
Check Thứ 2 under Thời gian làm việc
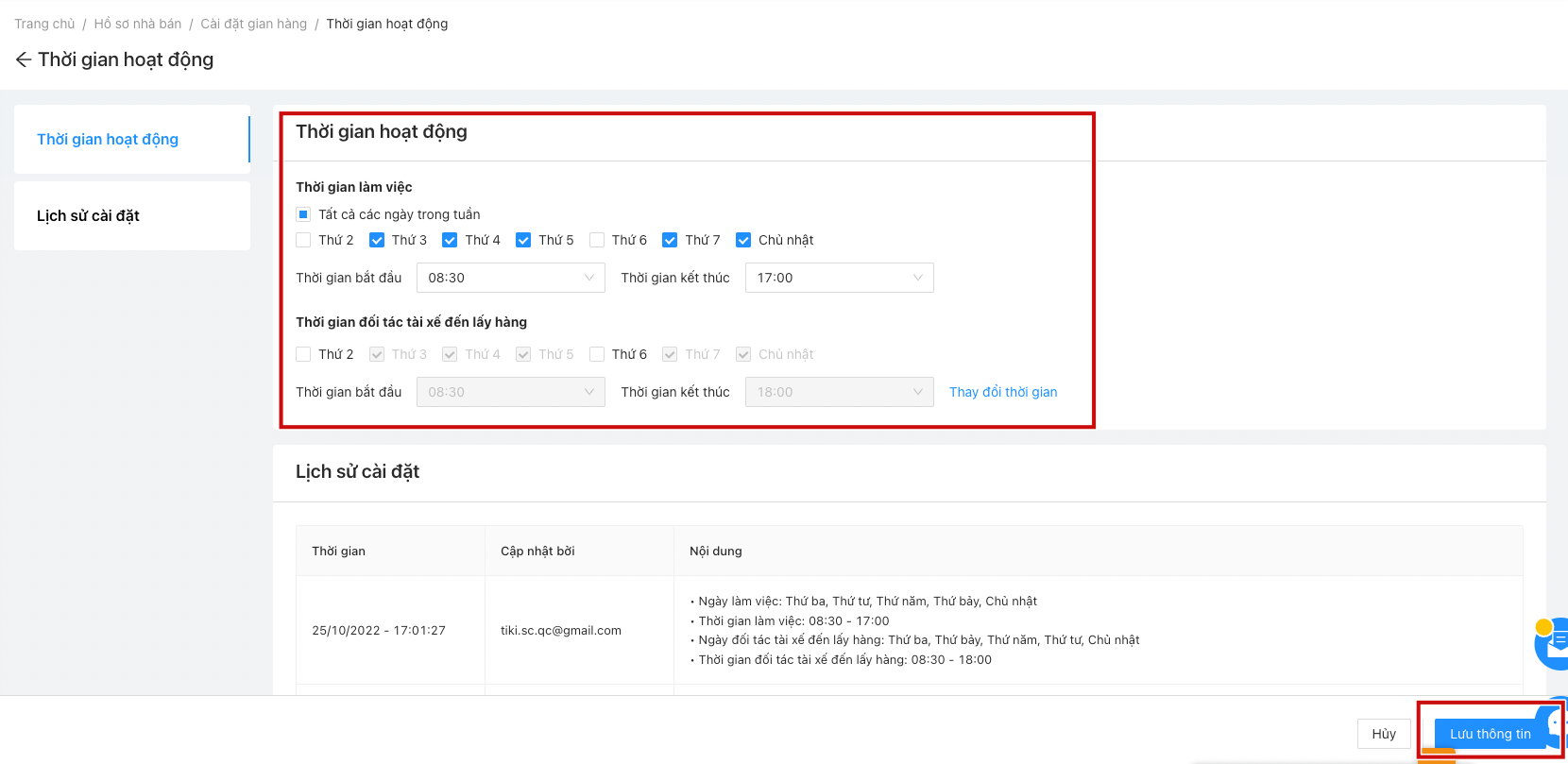(303, 240)
